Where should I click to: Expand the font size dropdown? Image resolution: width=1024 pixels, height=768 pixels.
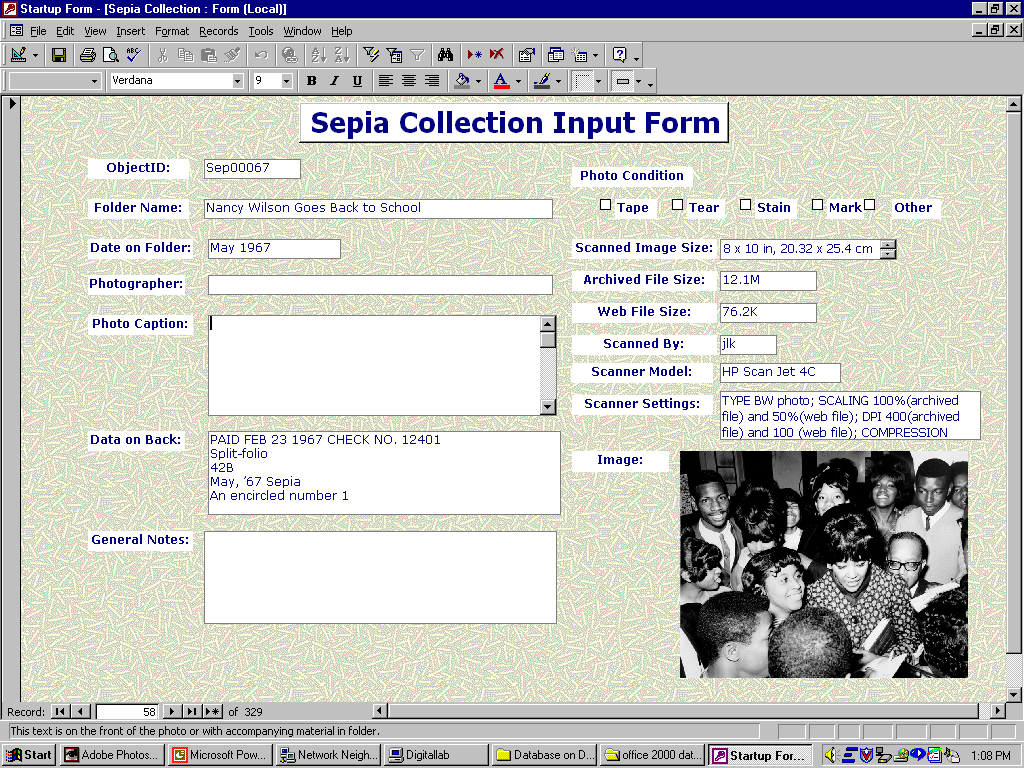pyautogui.click(x=287, y=81)
